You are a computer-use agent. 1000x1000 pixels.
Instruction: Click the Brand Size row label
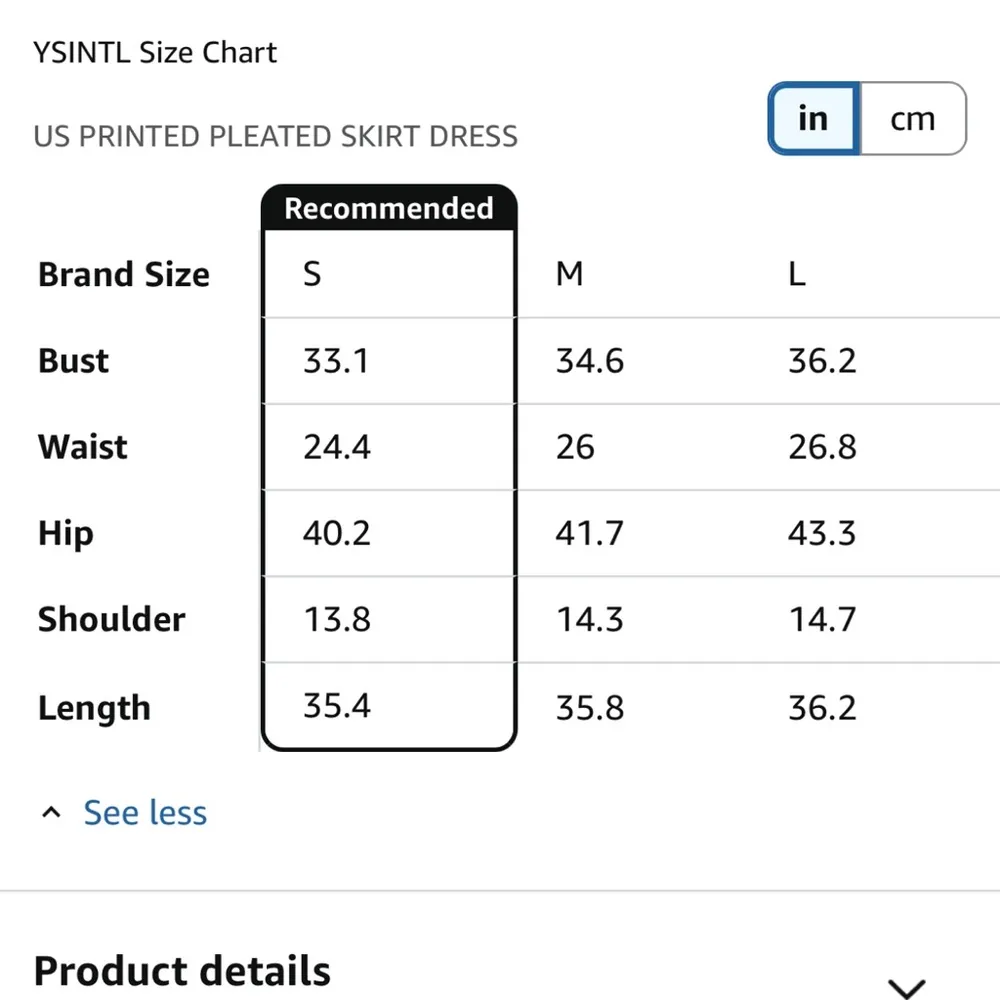pos(124,274)
